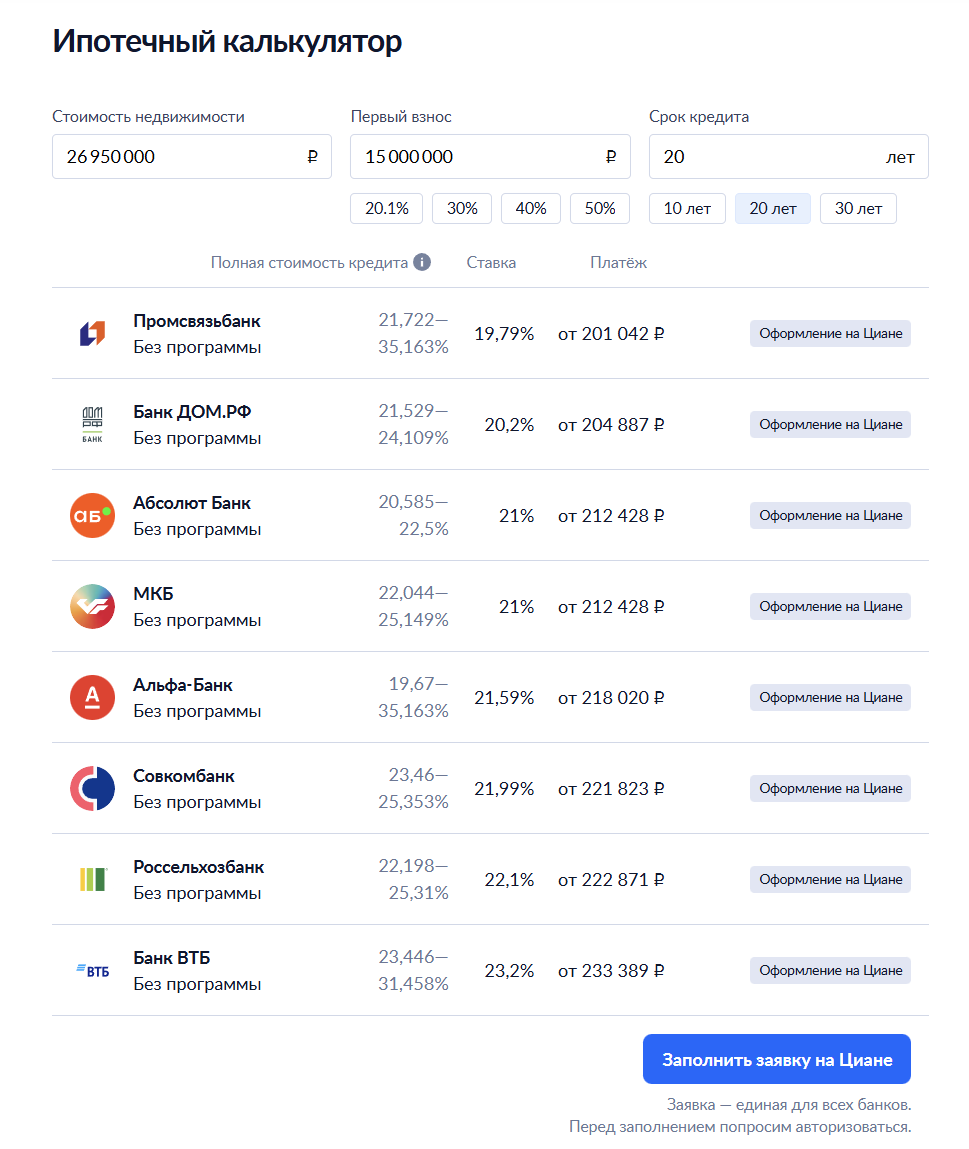Screen dimensions: 969x1149
Task: Set down payment to 30%
Action: click(x=462, y=209)
